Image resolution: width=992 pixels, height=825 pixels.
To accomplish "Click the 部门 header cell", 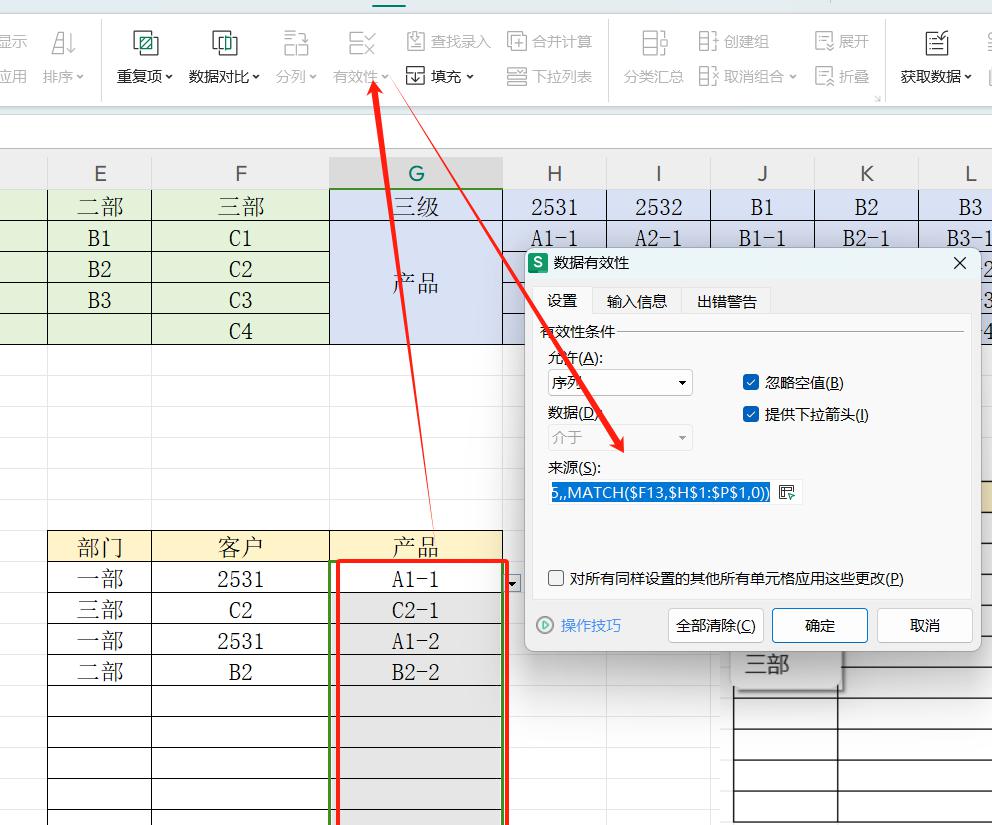I will click(x=99, y=547).
